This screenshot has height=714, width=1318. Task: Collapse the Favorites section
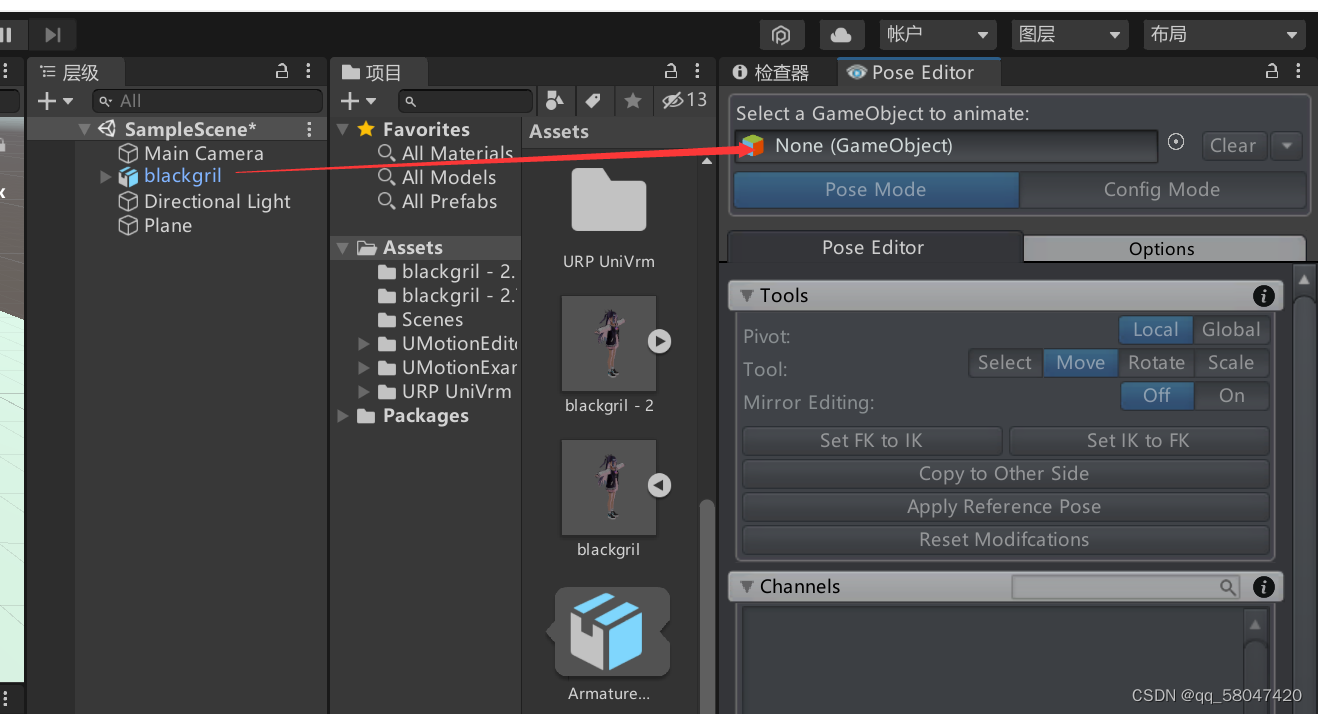343,129
